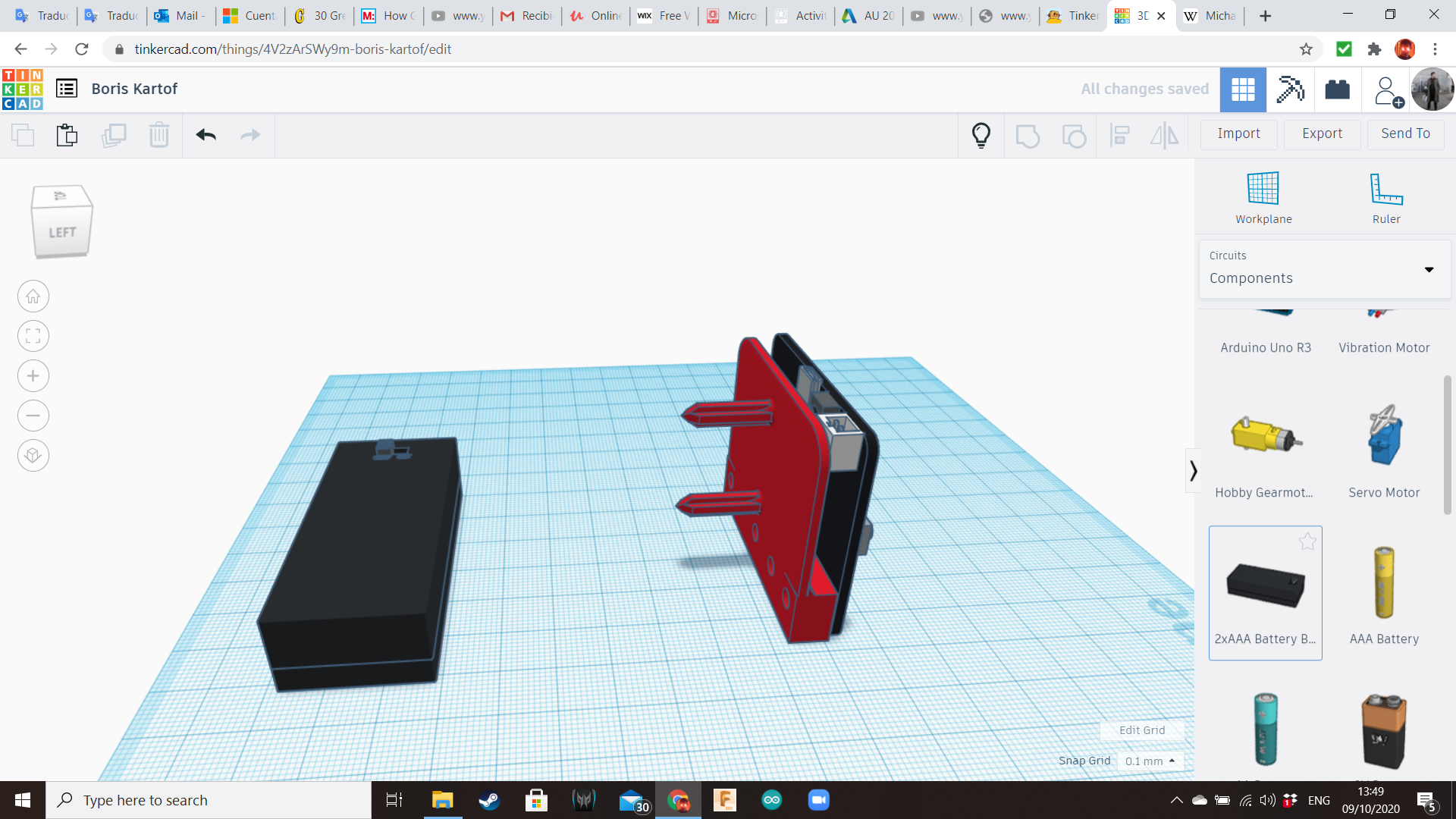Screen dimensions: 1456x819
Task: Open Circuits Components category dropdown
Action: [1324, 269]
